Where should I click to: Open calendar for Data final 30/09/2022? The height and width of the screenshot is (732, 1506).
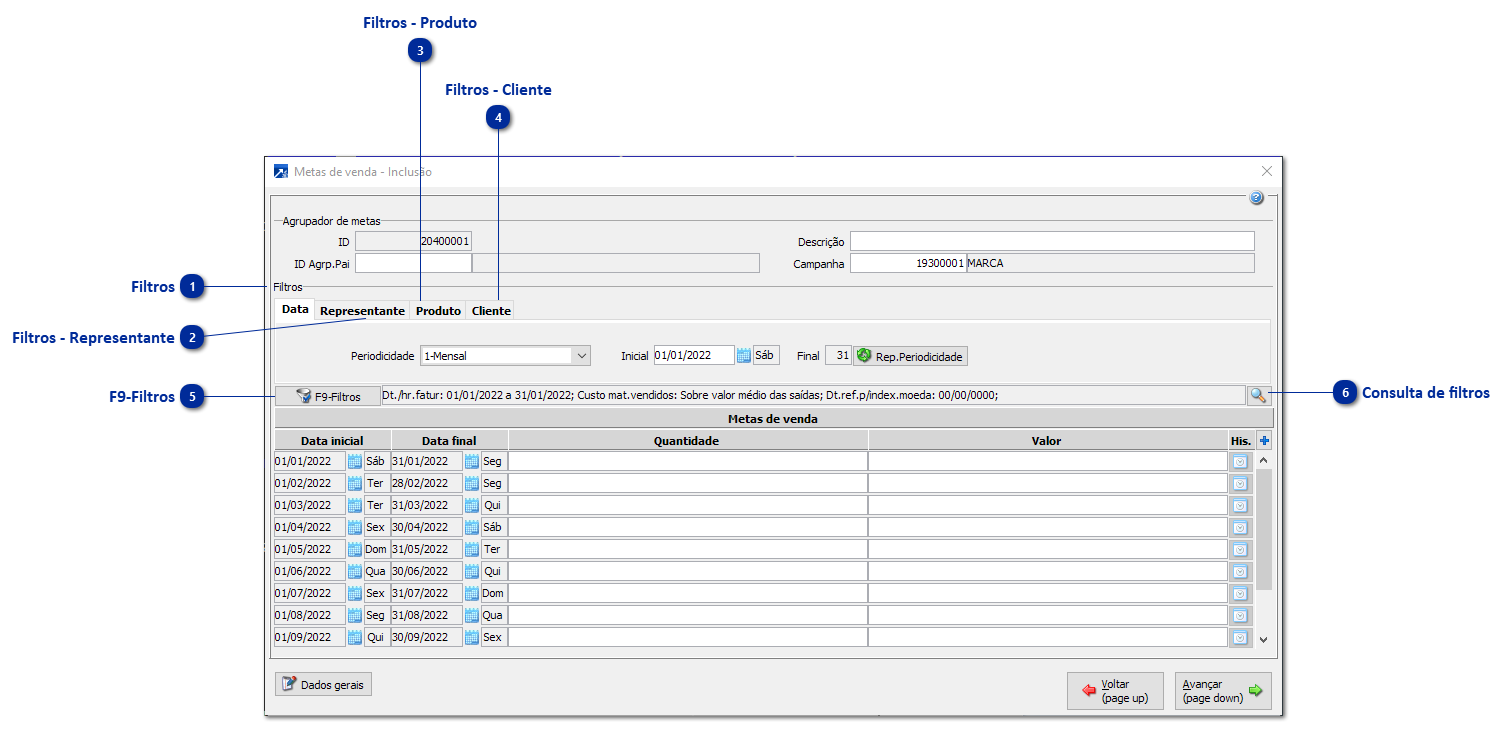472,637
